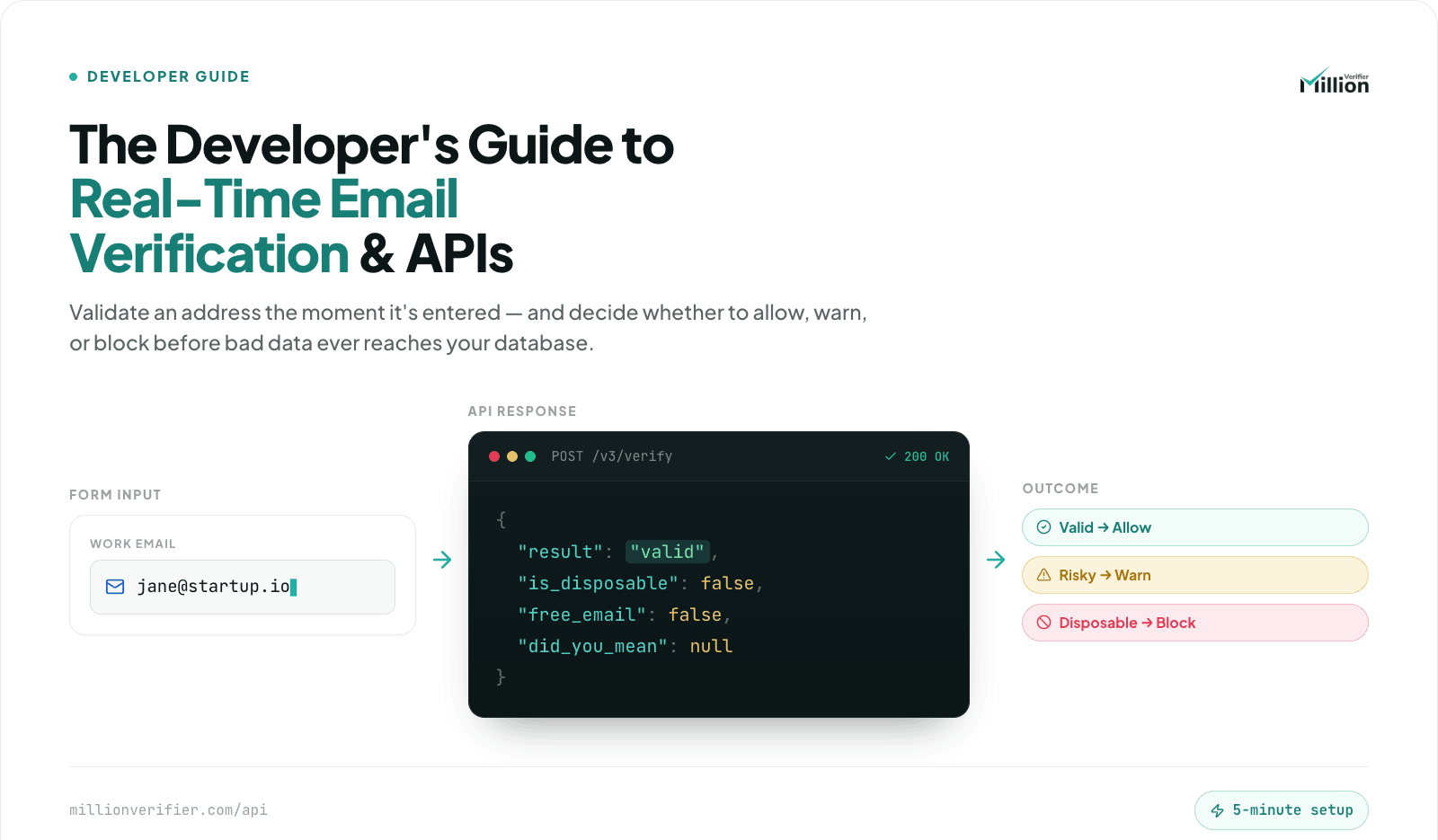Click the red dot in the code window
The image size is (1438, 840).
(x=494, y=456)
